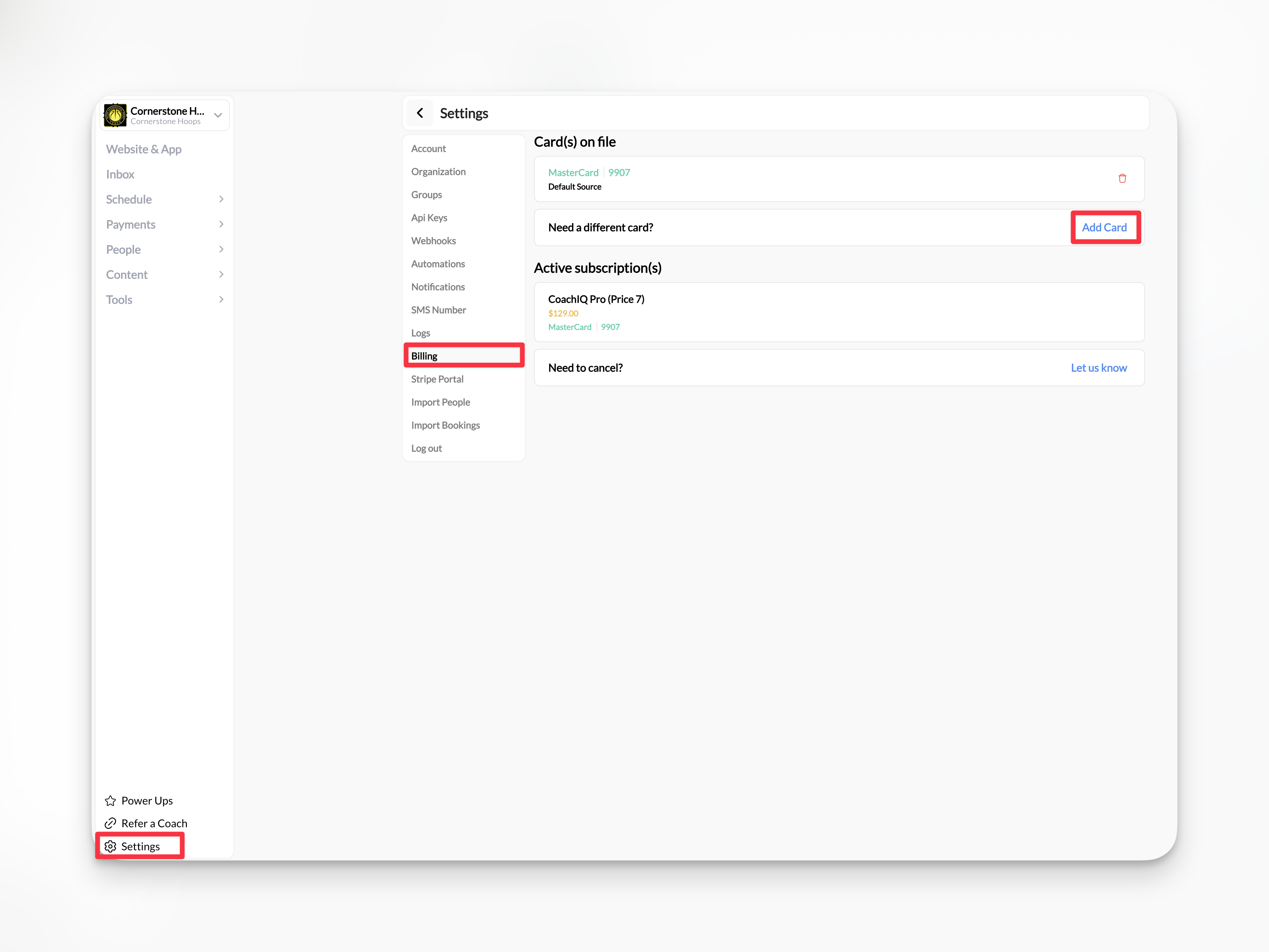Choose Log out from settings menu
The image size is (1269, 952).
click(426, 449)
